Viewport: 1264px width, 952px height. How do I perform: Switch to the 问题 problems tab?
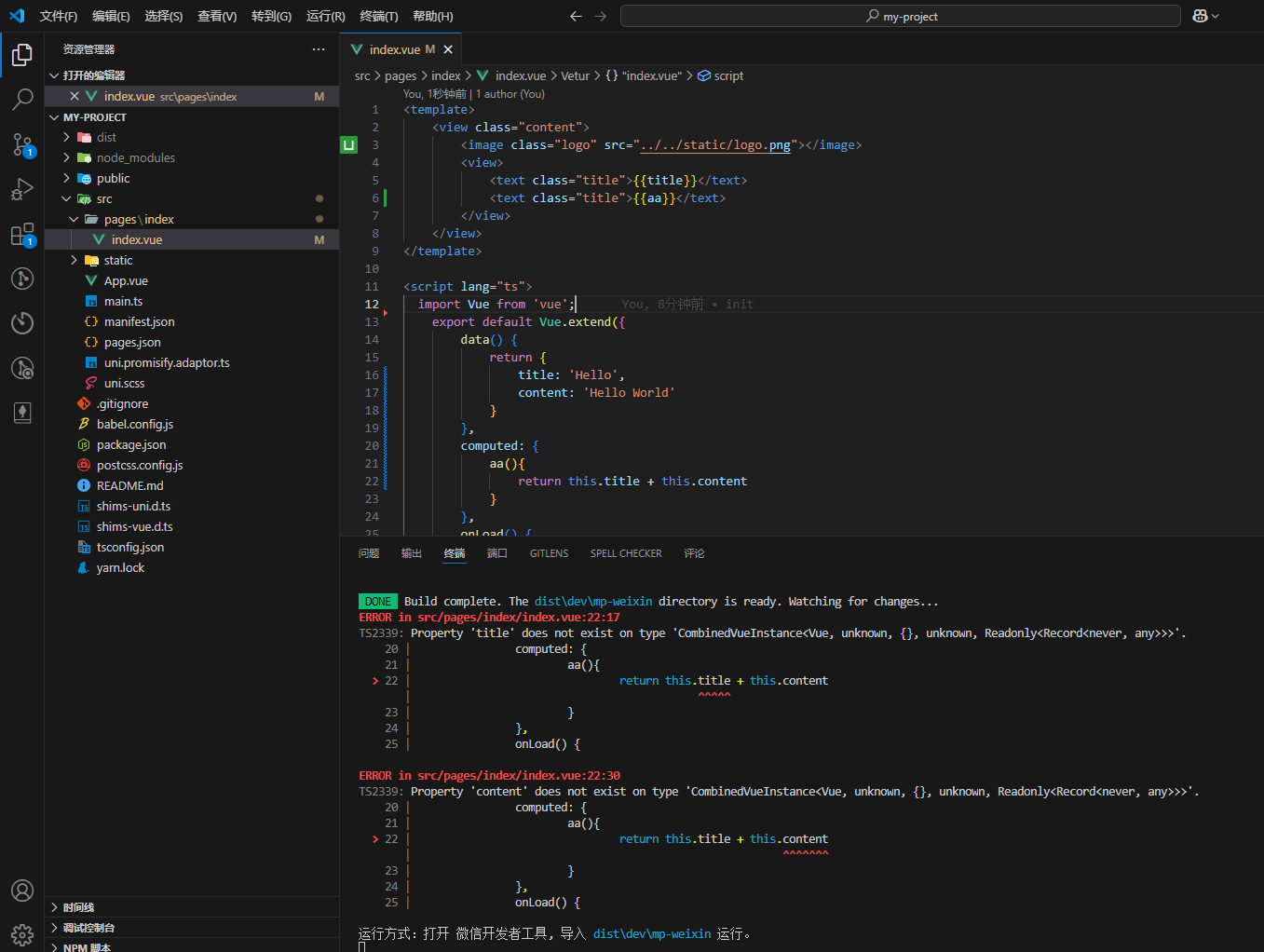coord(369,553)
